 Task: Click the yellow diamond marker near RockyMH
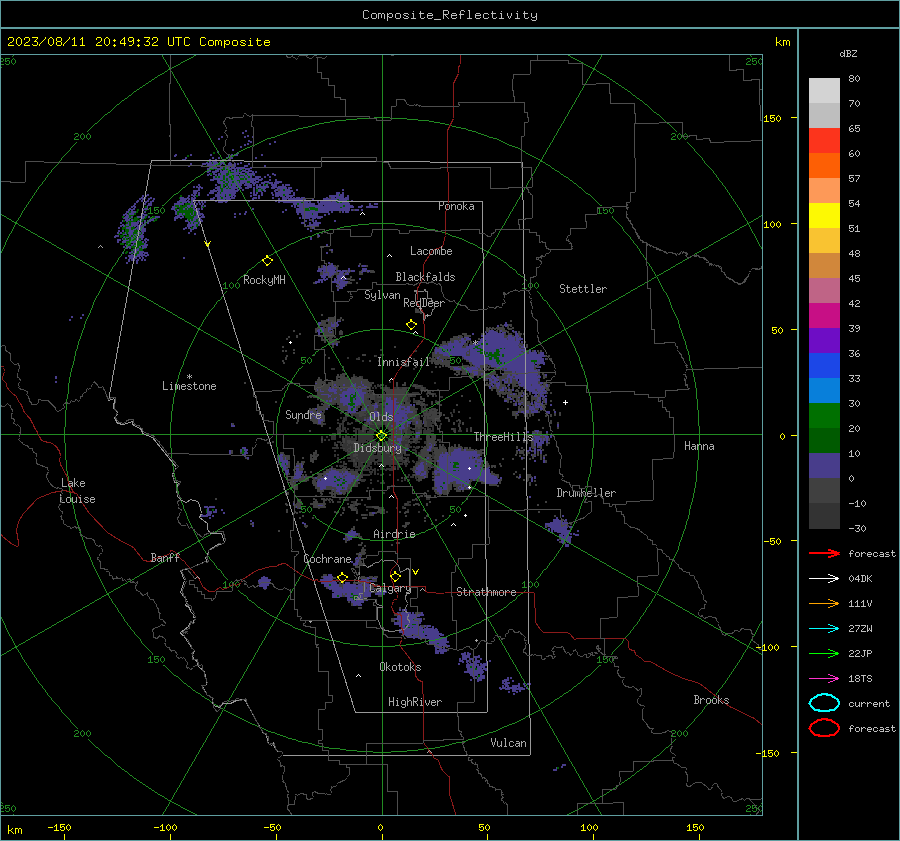pyautogui.click(x=267, y=261)
